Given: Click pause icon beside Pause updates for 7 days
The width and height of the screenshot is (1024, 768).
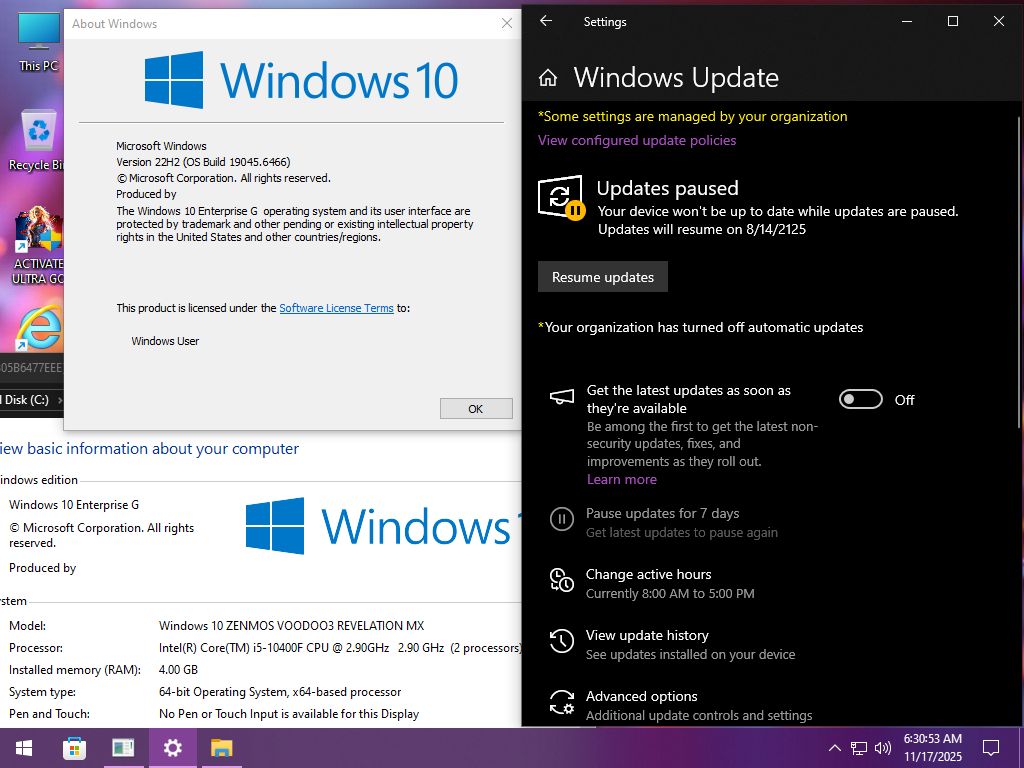Looking at the screenshot, I should tap(562, 520).
